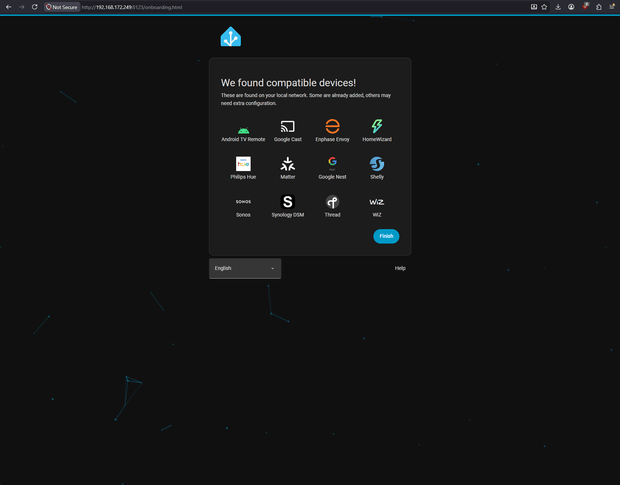The image size is (620, 485).
Task: Choose the Enphase Envoy integration icon
Action: click(x=332, y=126)
